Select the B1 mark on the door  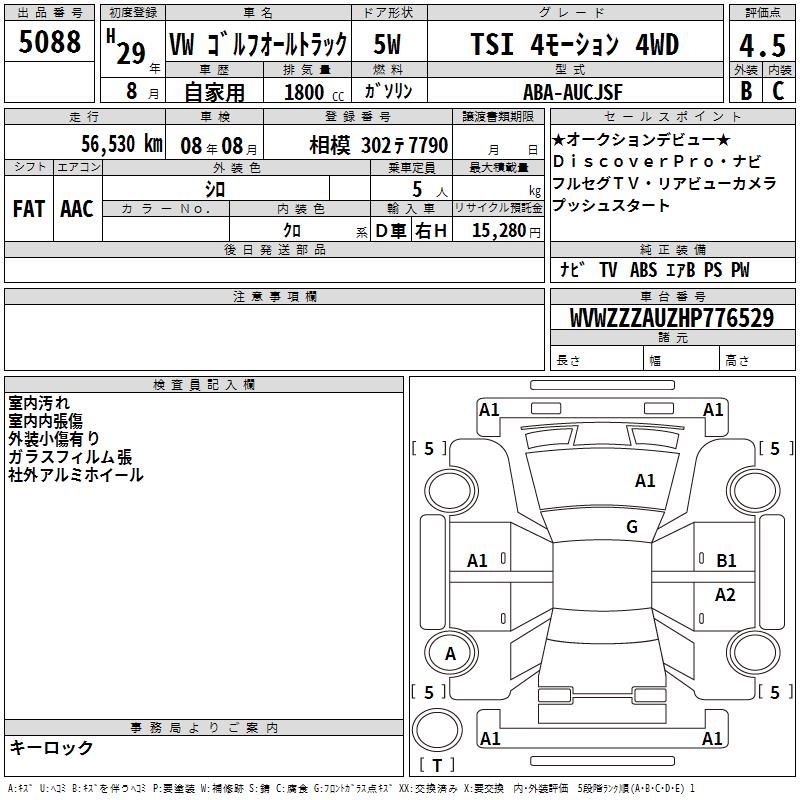click(x=726, y=561)
